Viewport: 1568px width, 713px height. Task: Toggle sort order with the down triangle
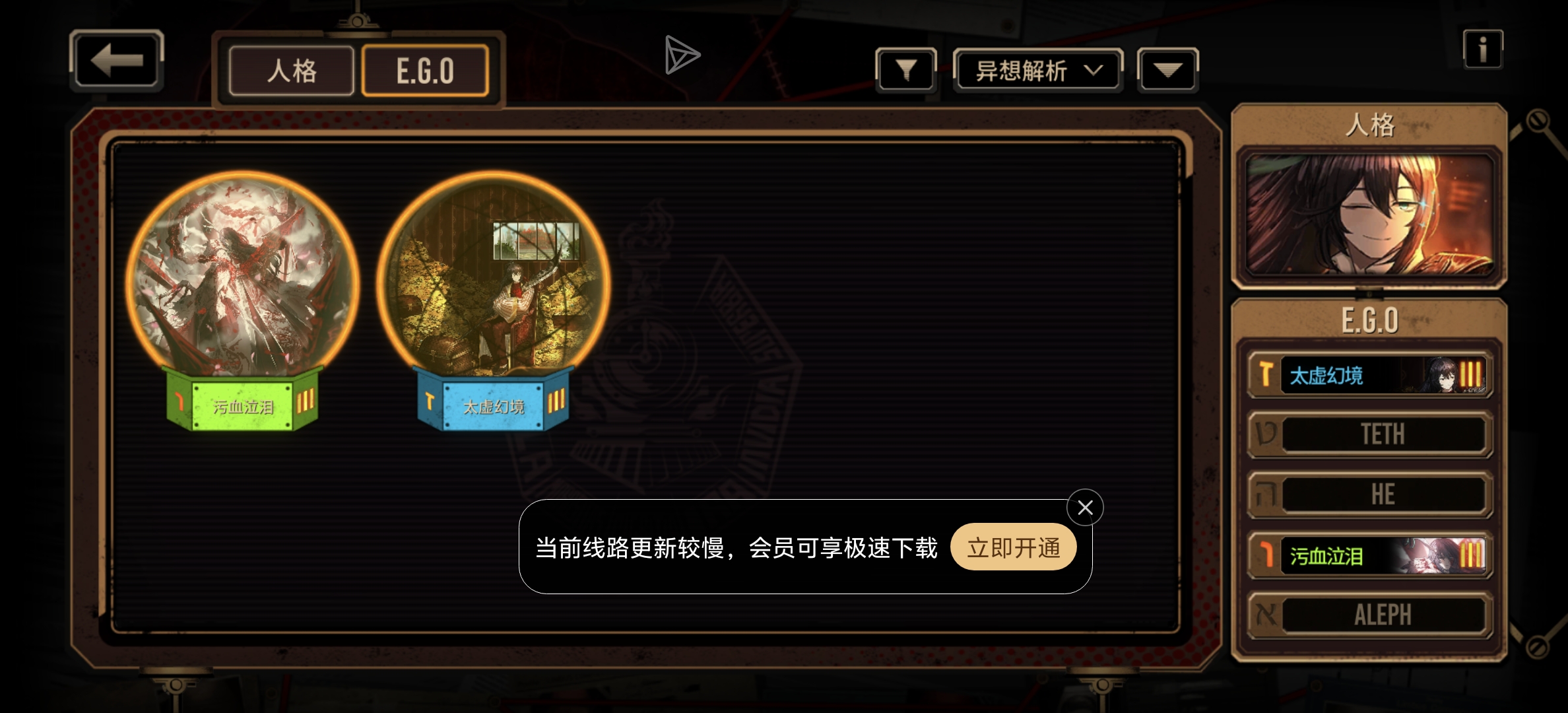point(1167,70)
